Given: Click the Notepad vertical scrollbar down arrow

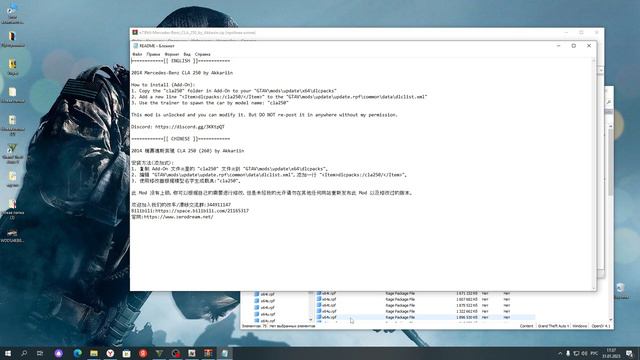Looking at the screenshot, I should click(593, 288).
